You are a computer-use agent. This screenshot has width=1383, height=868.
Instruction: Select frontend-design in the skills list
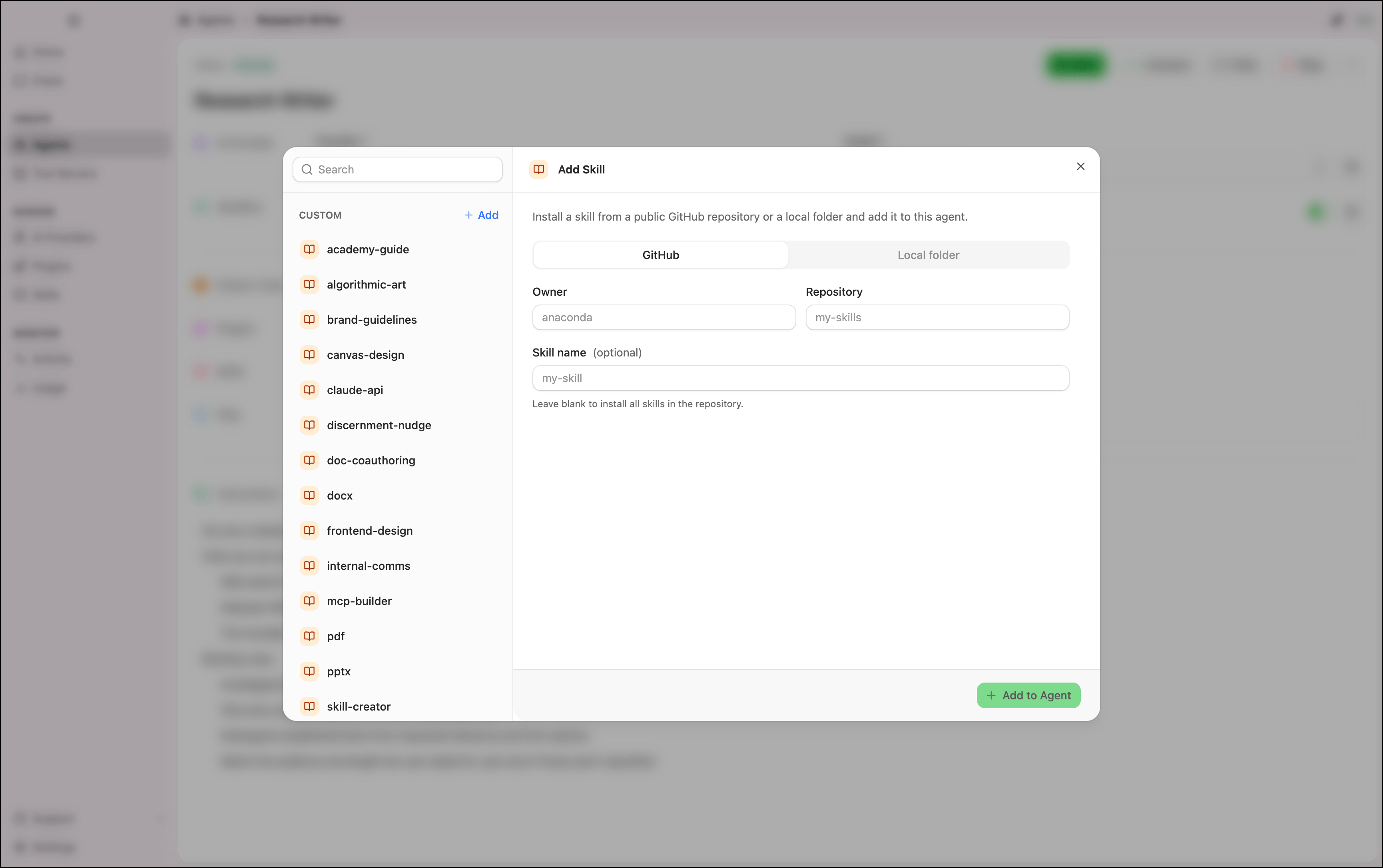click(x=397, y=530)
